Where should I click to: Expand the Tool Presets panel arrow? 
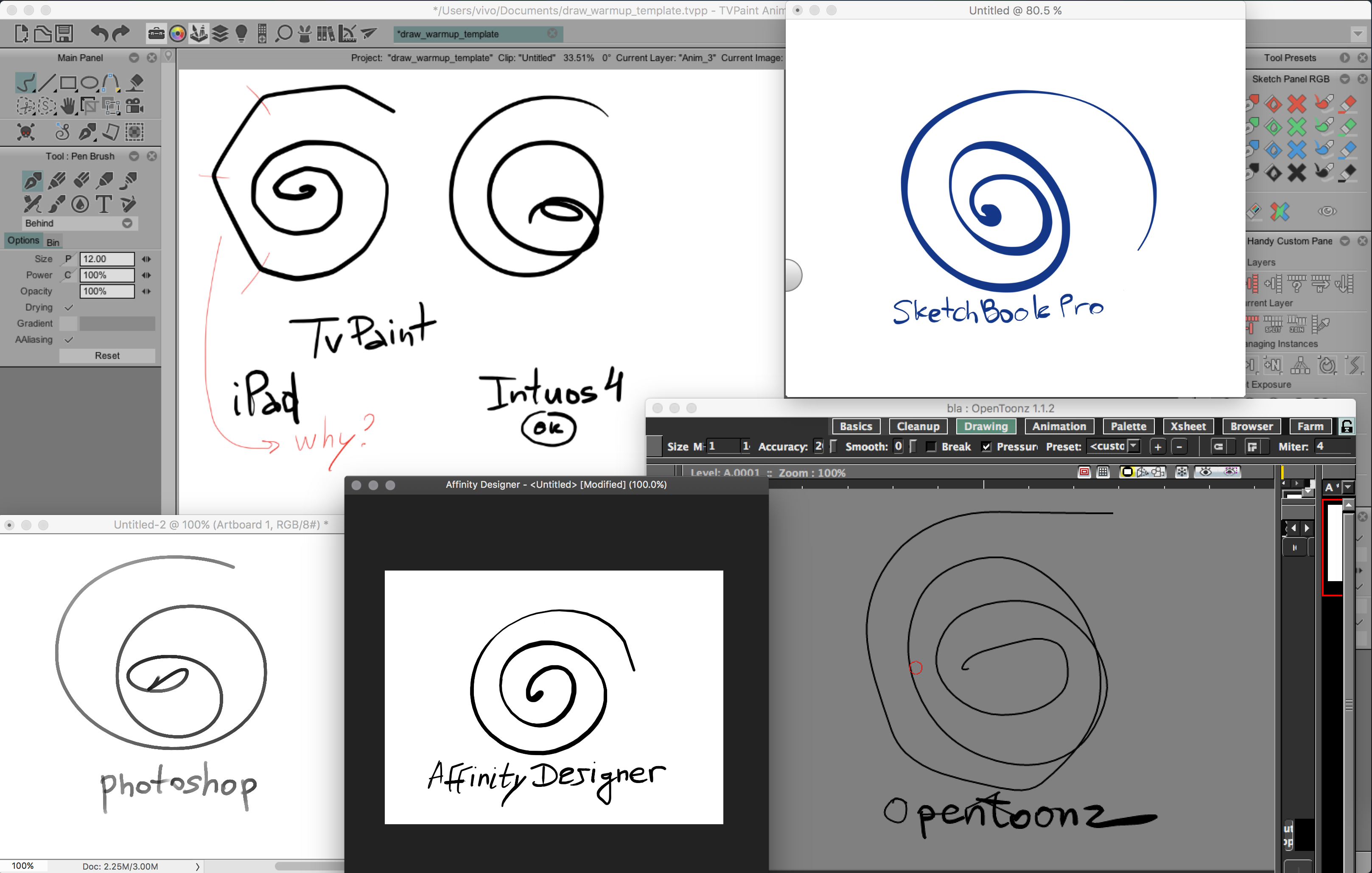[1345, 58]
